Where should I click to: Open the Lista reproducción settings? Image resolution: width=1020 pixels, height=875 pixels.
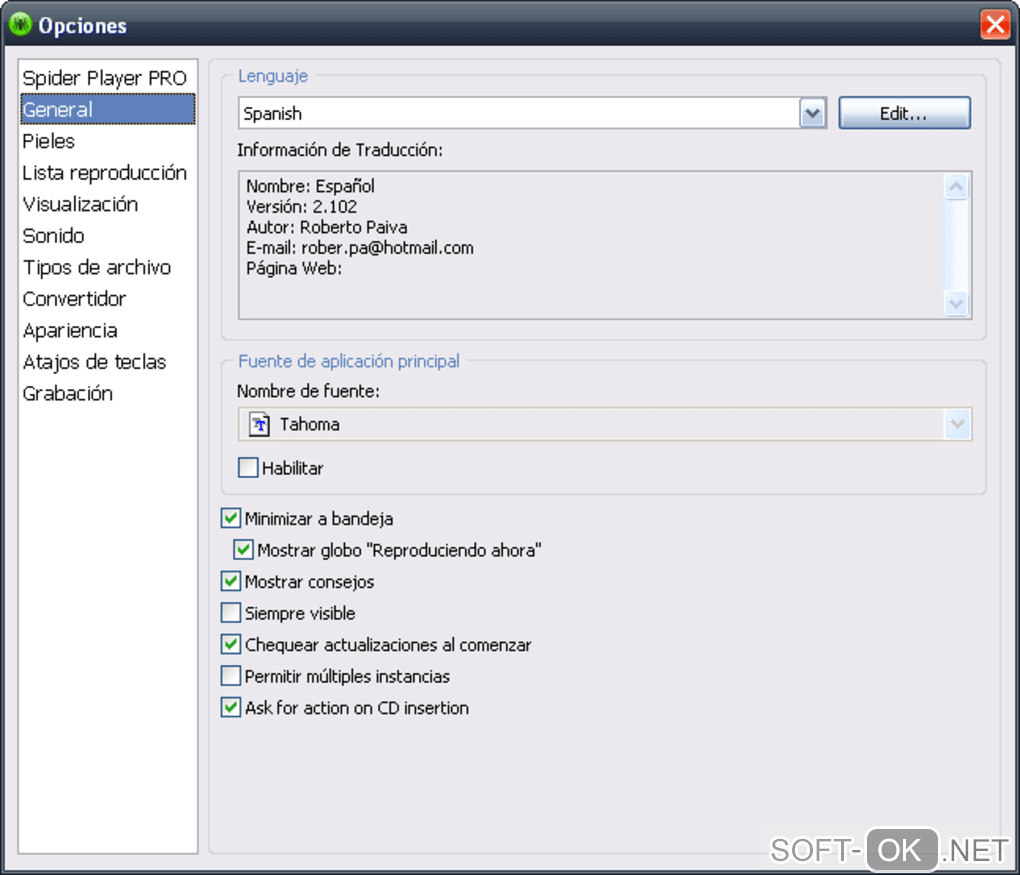point(108,172)
